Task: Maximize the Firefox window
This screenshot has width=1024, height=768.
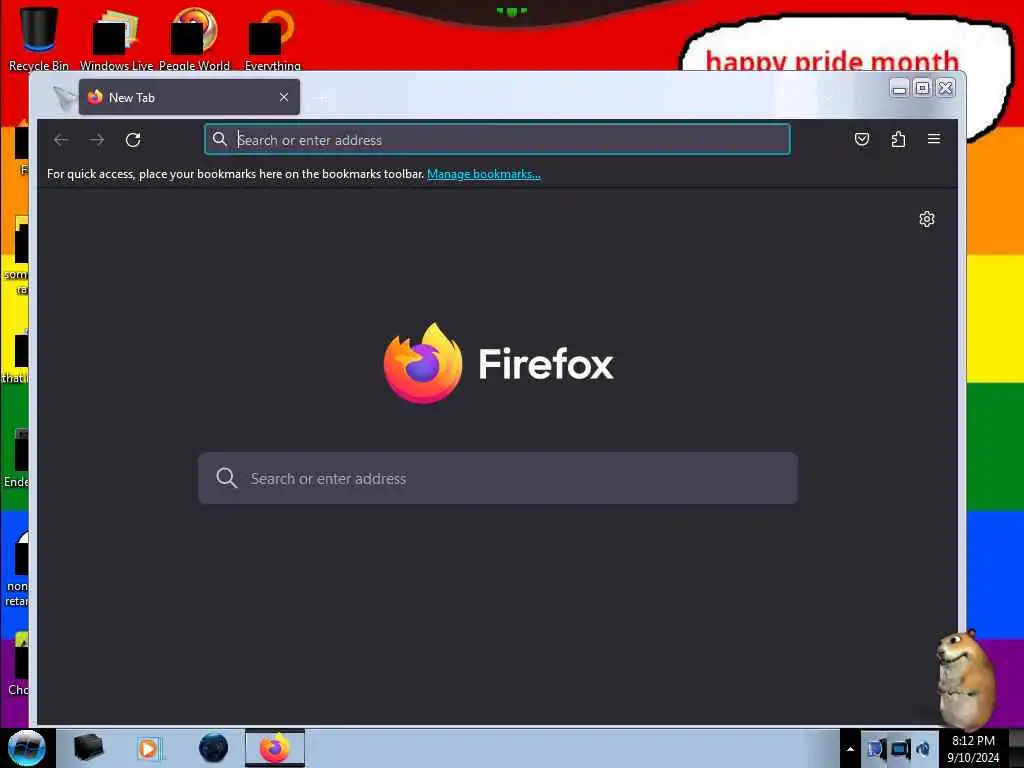Action: (x=922, y=88)
